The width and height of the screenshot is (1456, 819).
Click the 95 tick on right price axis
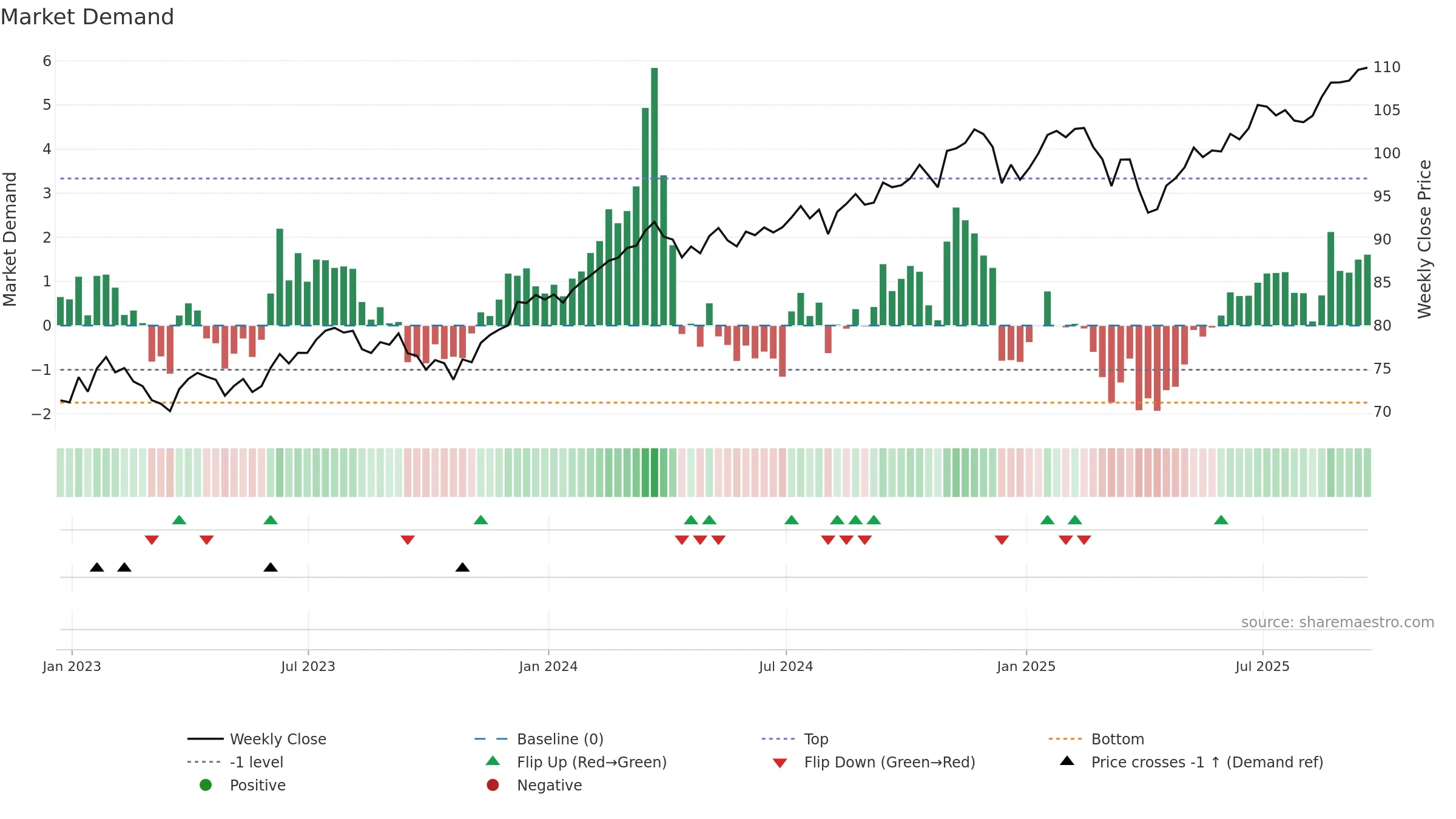coord(1383,197)
